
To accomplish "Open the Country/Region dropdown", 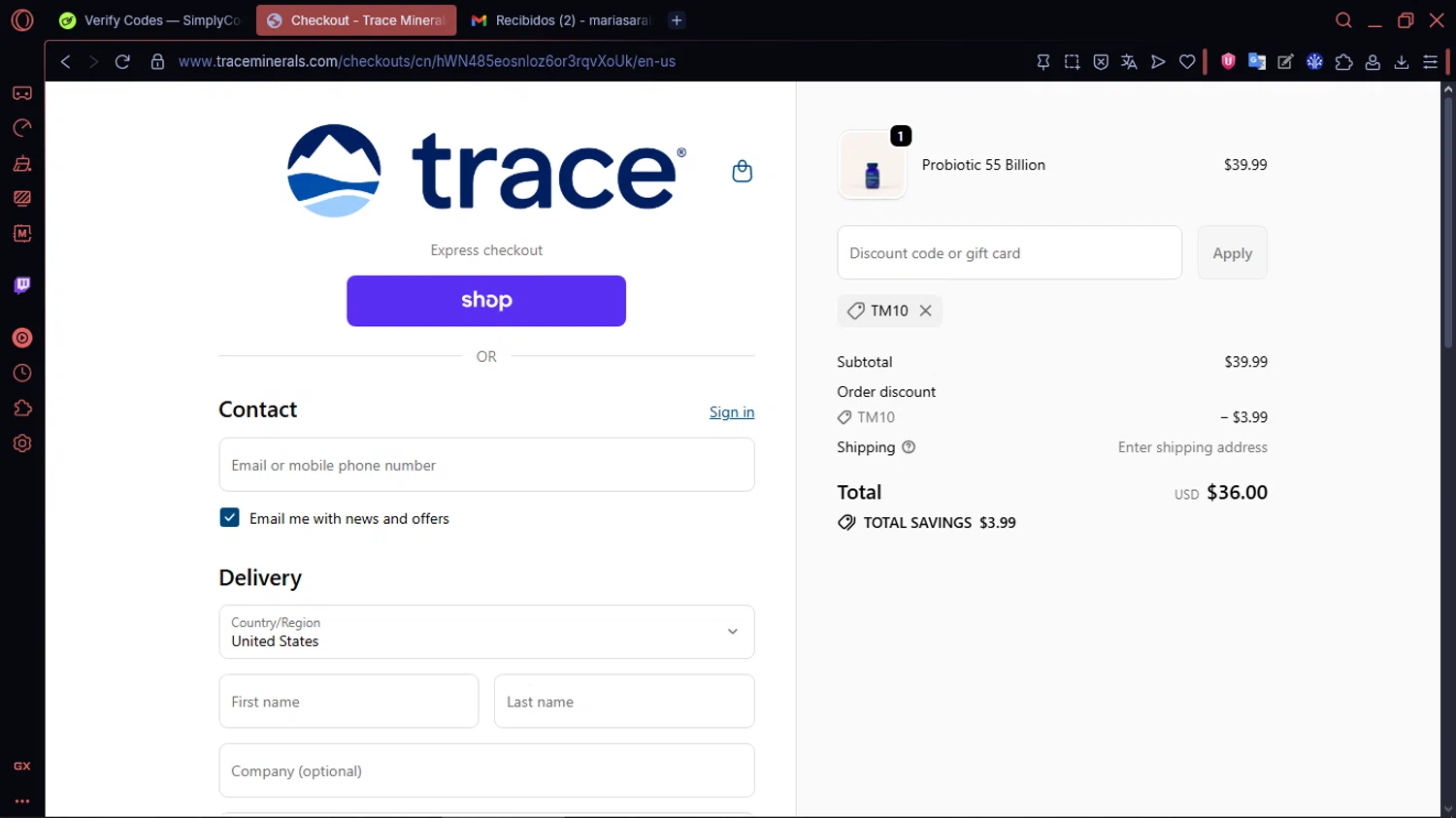I will click(x=486, y=632).
